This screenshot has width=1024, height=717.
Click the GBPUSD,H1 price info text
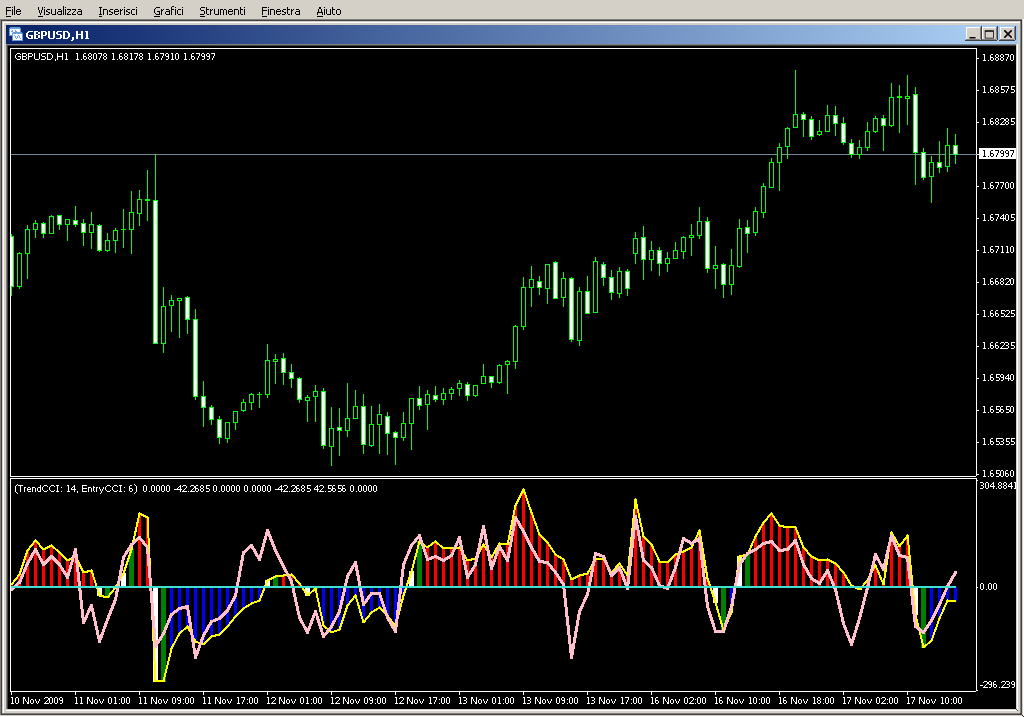[x=114, y=56]
